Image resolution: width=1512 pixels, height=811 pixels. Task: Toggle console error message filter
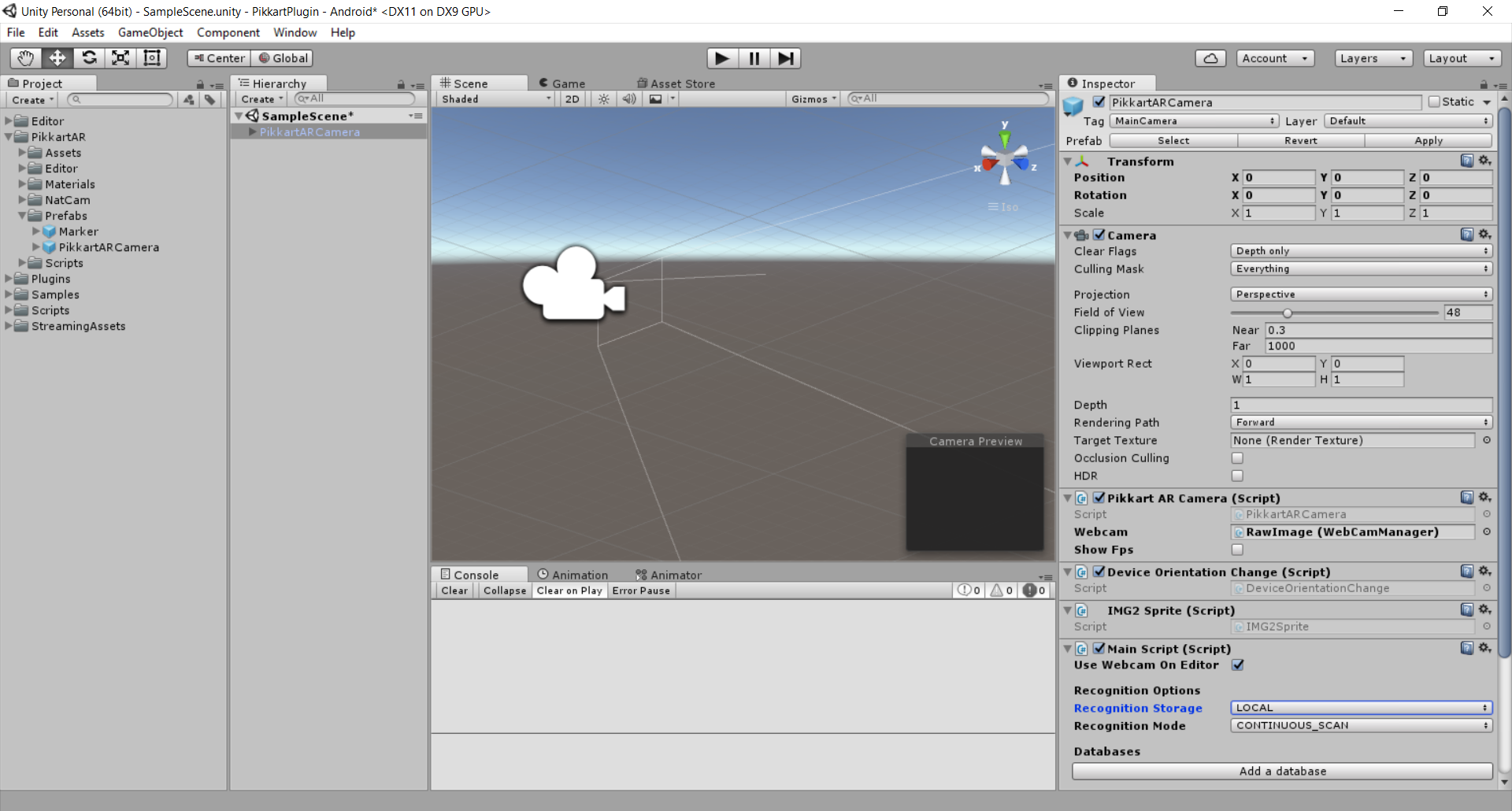tap(1034, 591)
